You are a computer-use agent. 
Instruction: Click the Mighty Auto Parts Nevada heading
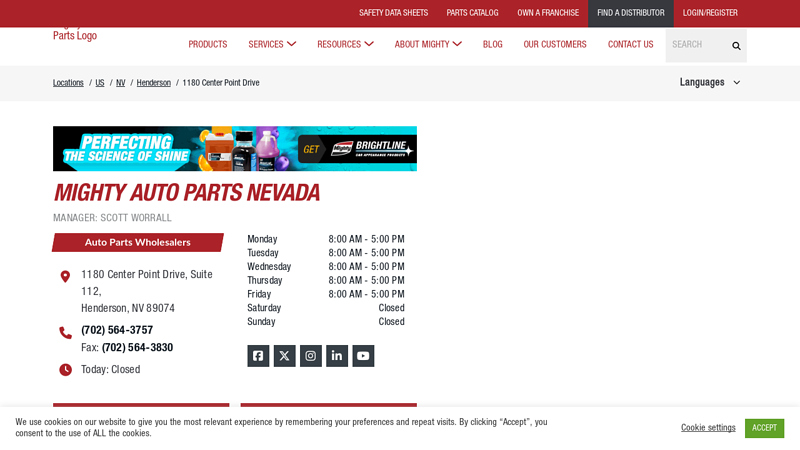187,193
